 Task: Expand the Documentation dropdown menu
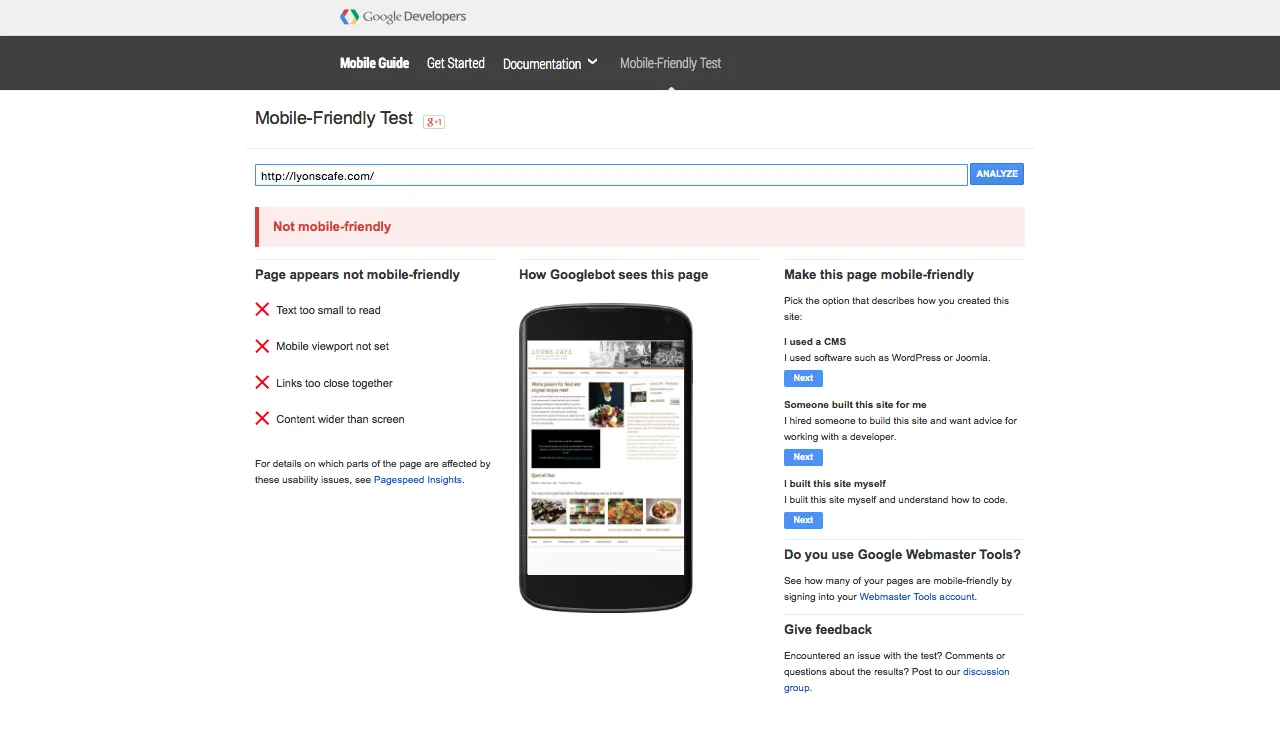pyautogui.click(x=550, y=63)
